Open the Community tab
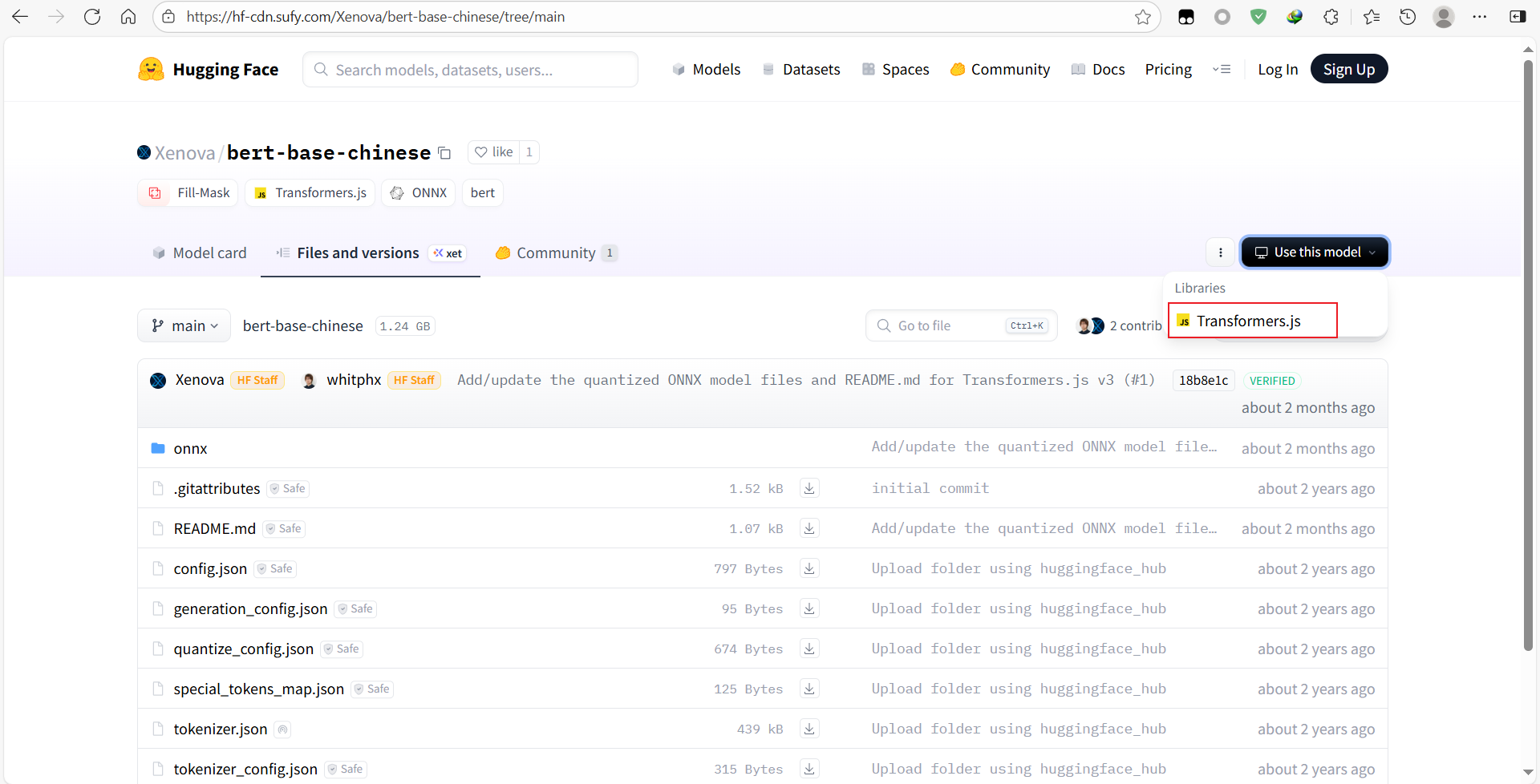Image resolution: width=1540 pixels, height=784 pixels. tap(557, 253)
